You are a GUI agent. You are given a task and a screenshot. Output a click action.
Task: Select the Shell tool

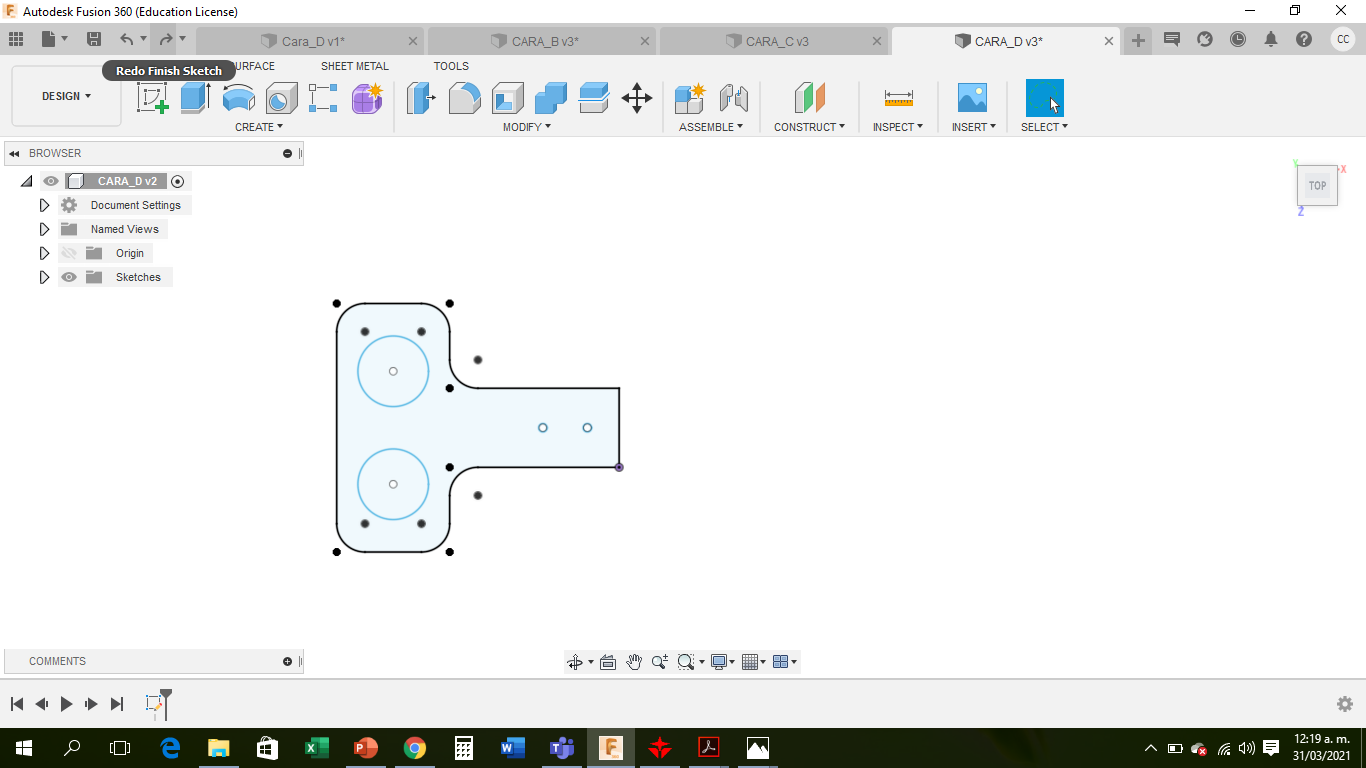pos(507,98)
